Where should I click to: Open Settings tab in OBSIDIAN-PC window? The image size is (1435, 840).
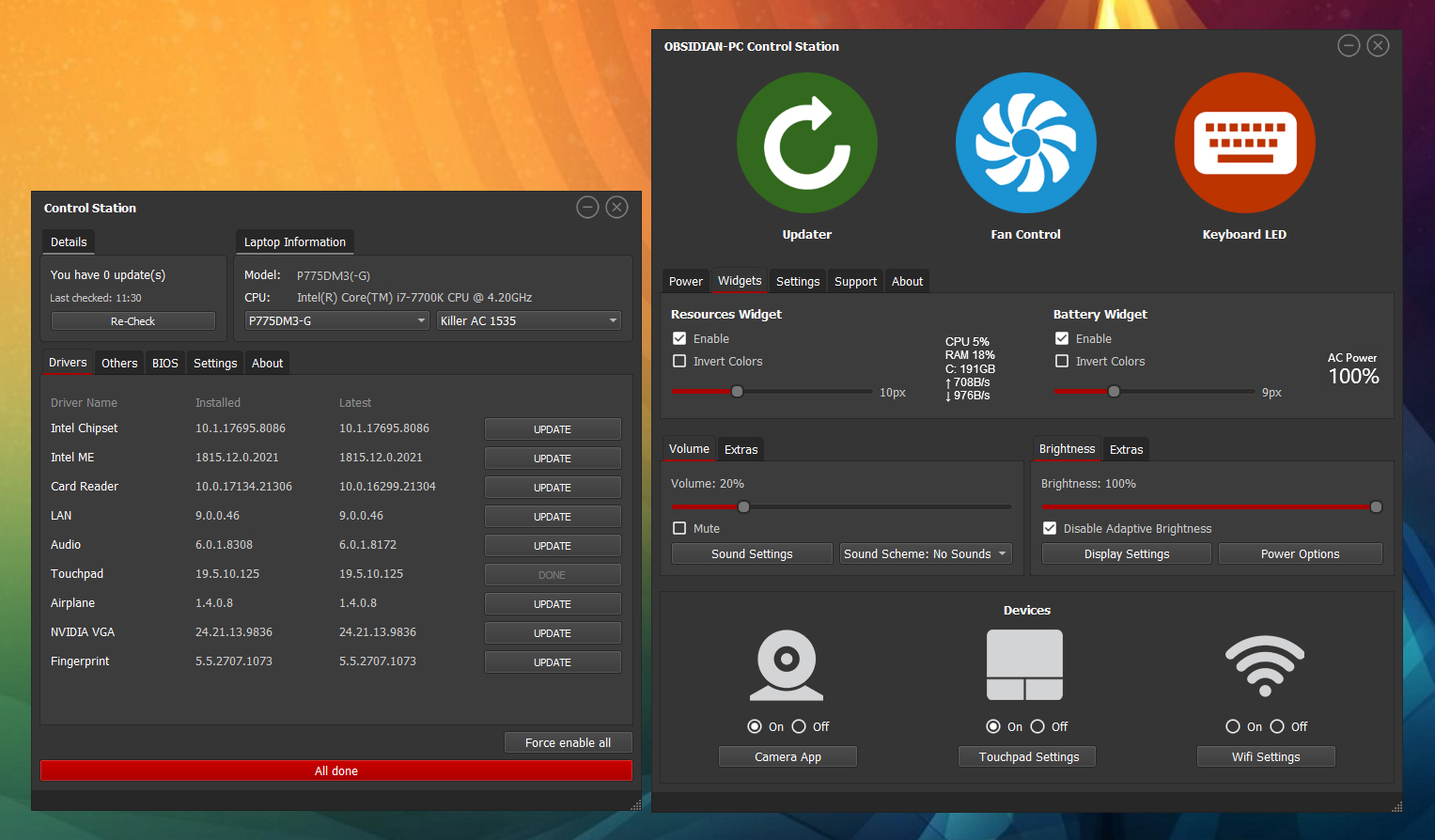click(x=798, y=281)
